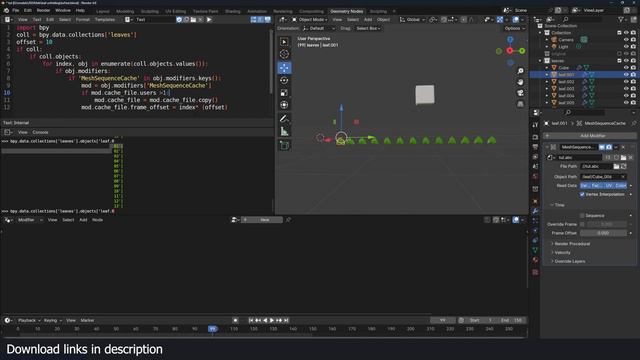Jump to the last frame in timeline
Viewport: 640px width, 360px height.
tap(286, 320)
